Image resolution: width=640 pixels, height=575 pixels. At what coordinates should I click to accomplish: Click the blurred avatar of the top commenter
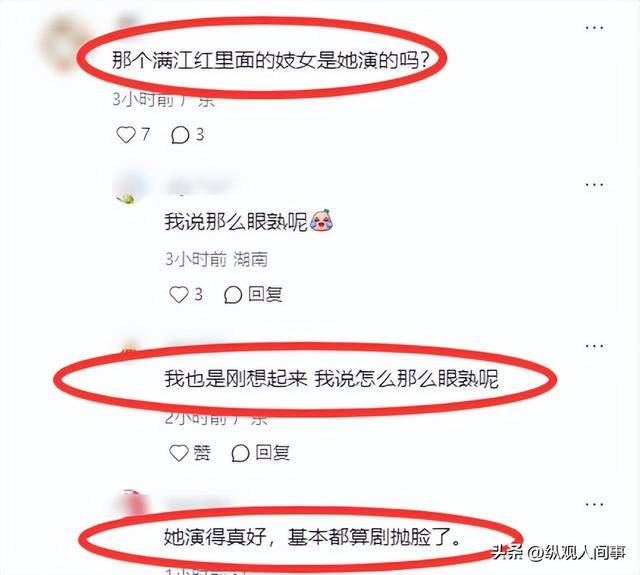(x=61, y=43)
